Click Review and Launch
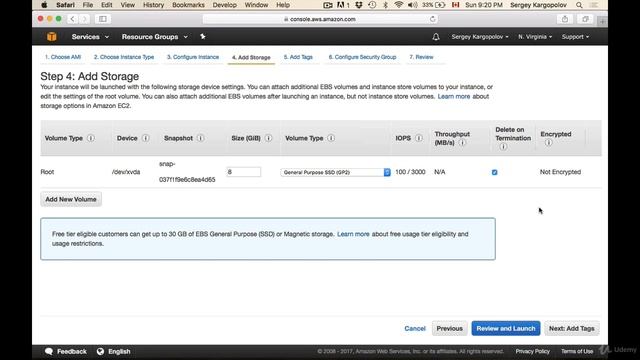 coord(506,329)
